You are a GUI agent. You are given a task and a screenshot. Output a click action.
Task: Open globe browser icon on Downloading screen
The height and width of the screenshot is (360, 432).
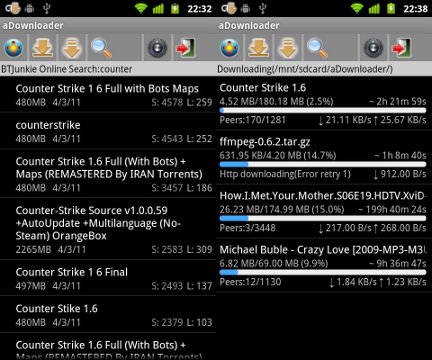tap(230, 48)
